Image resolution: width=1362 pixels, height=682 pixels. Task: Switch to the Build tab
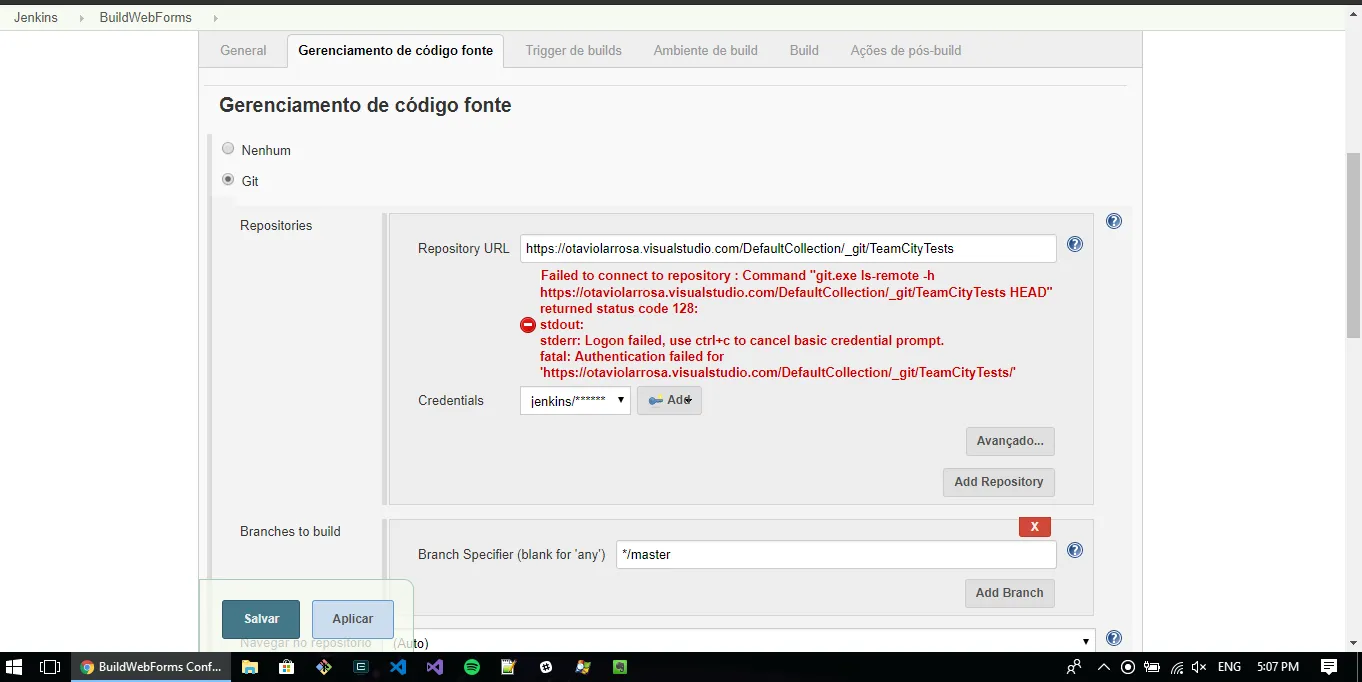[x=804, y=50]
